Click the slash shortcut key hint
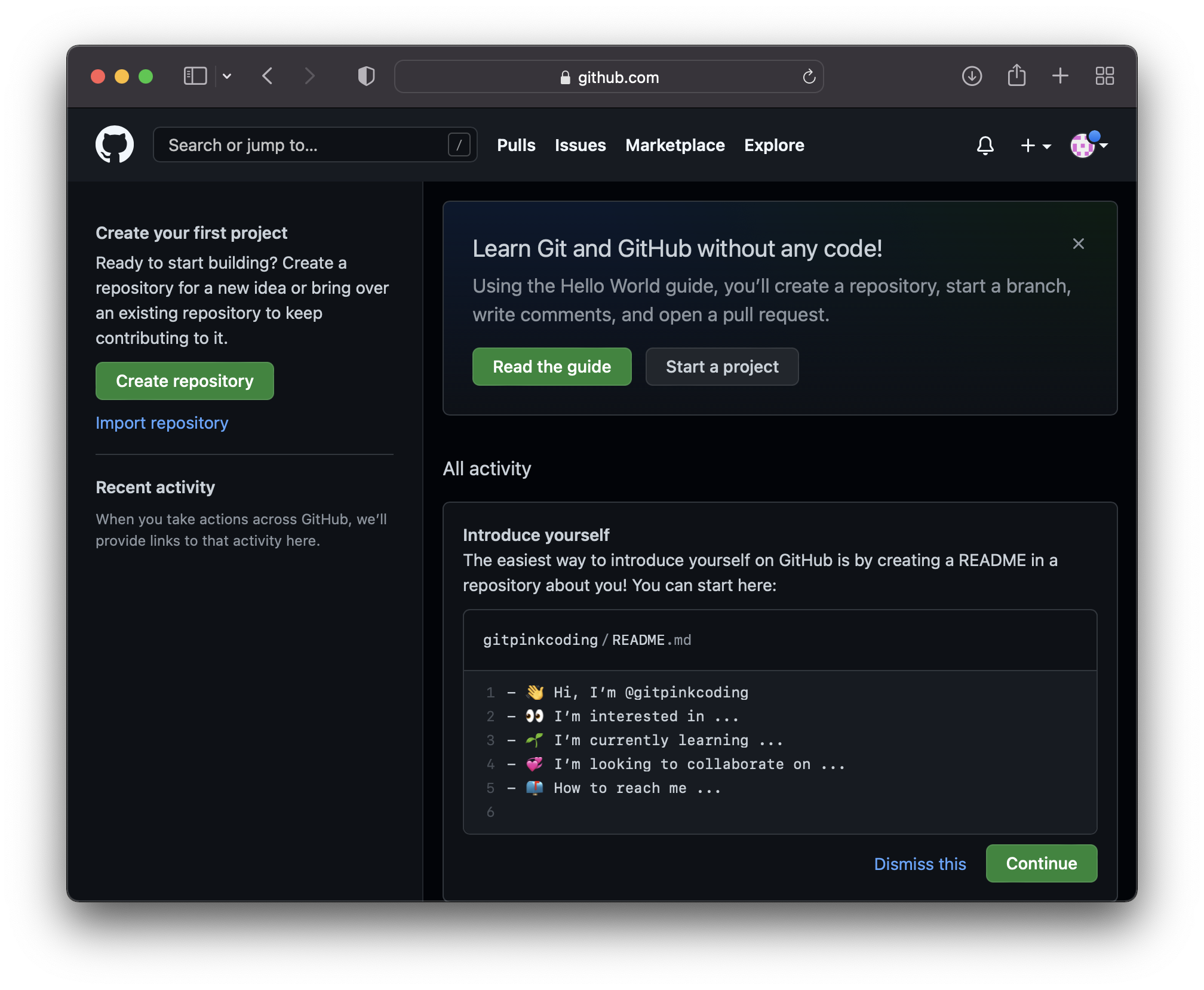The image size is (1204, 990). [459, 145]
